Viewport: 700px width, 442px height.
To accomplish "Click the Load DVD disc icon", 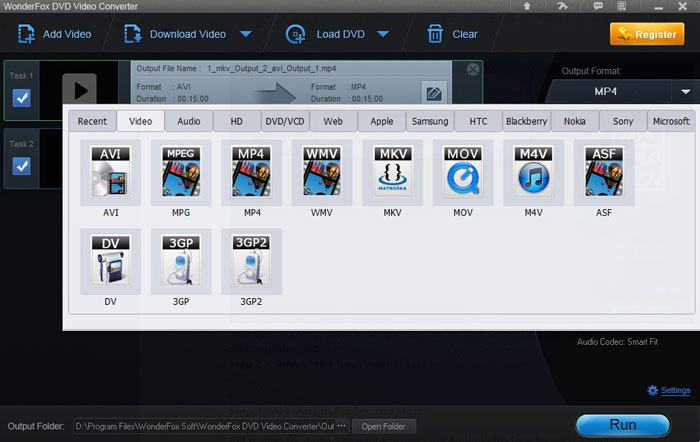I will click(x=296, y=34).
